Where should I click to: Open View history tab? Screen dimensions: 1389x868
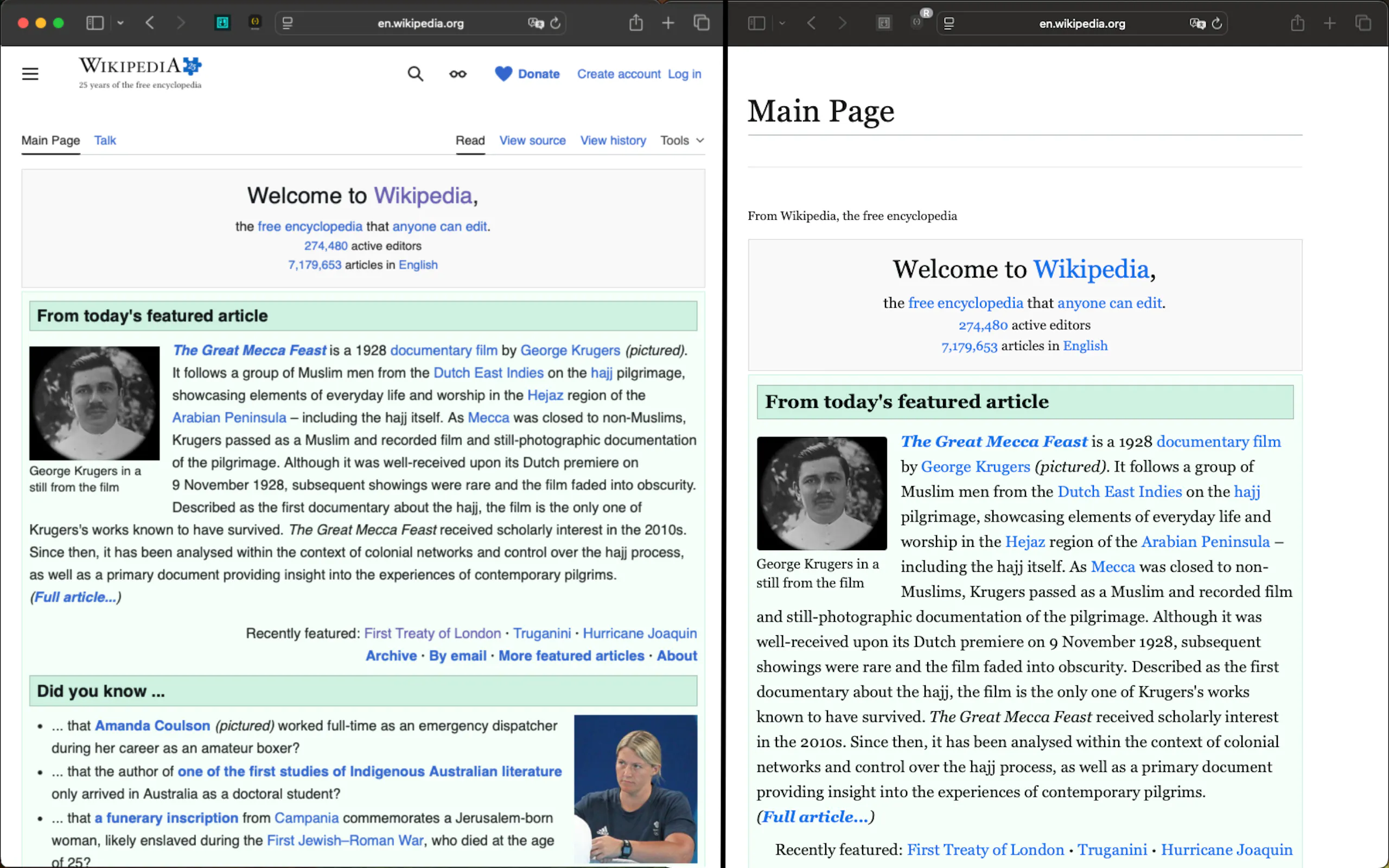click(x=613, y=141)
